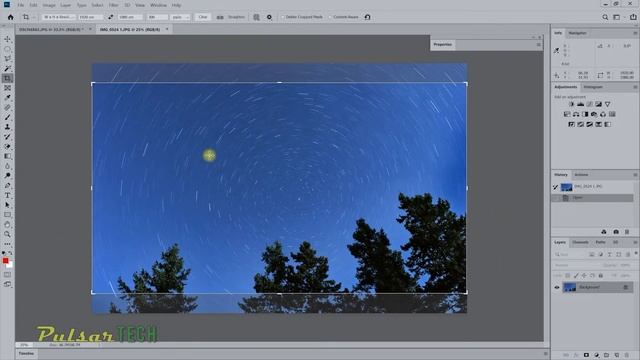Reset the crop box with undo arrow

point(367,17)
